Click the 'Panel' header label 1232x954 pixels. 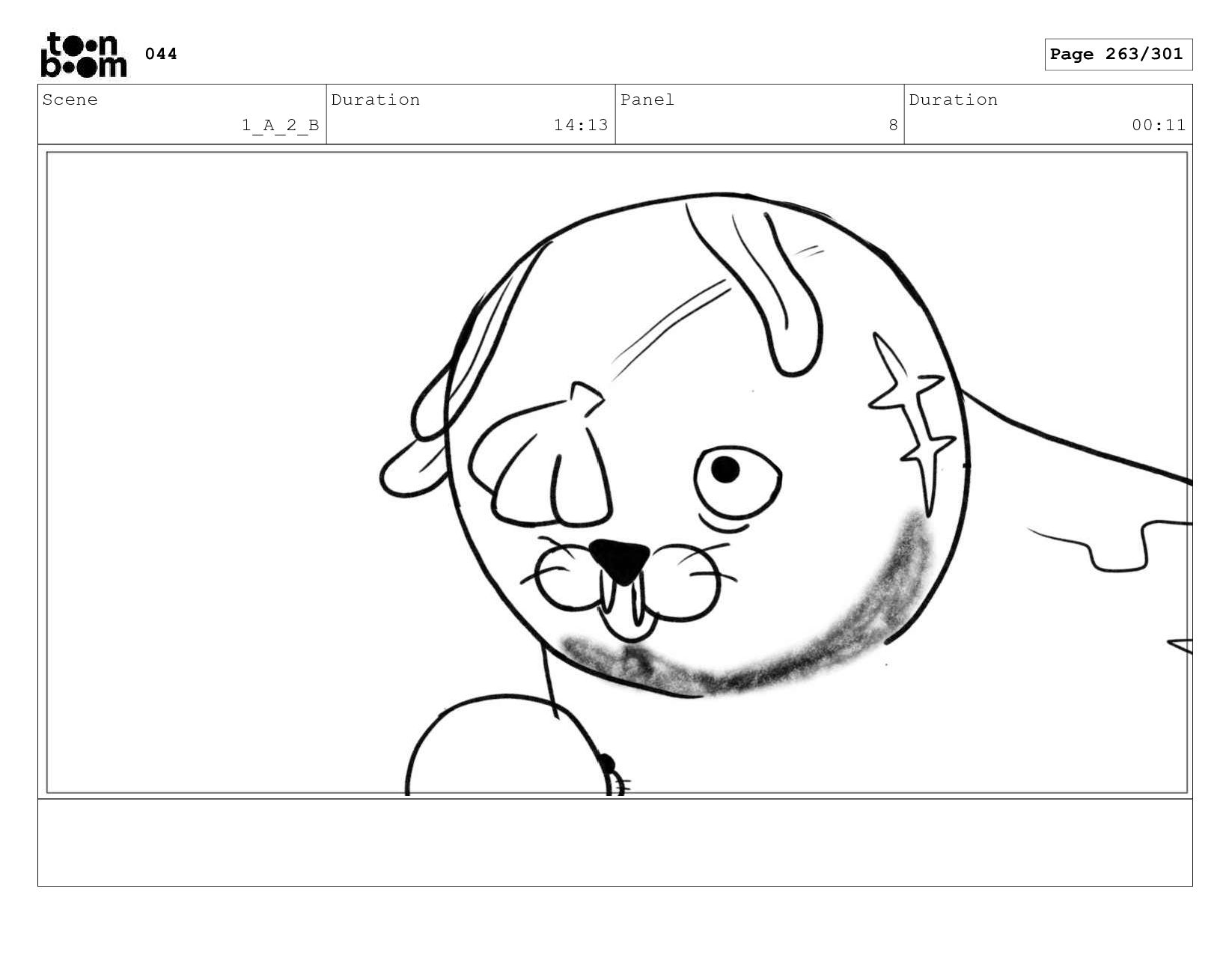tap(647, 100)
